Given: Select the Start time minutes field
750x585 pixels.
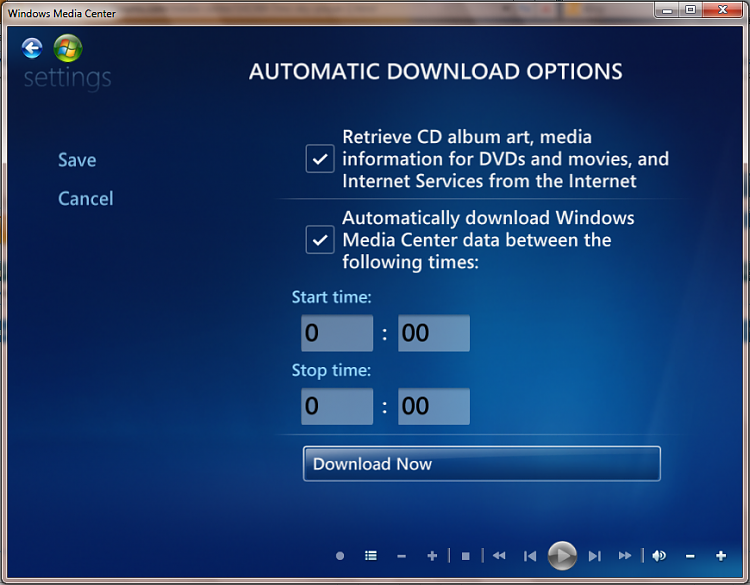Looking at the screenshot, I should (434, 333).
